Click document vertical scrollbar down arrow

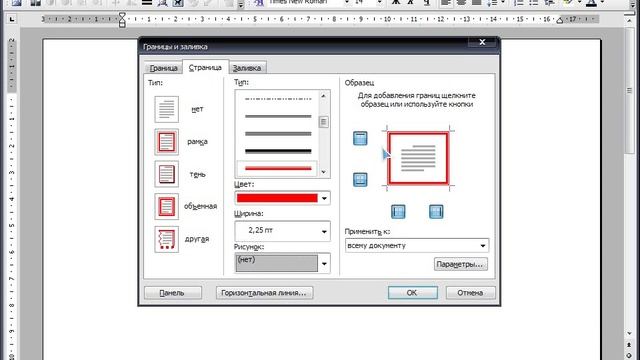[x=629, y=333]
